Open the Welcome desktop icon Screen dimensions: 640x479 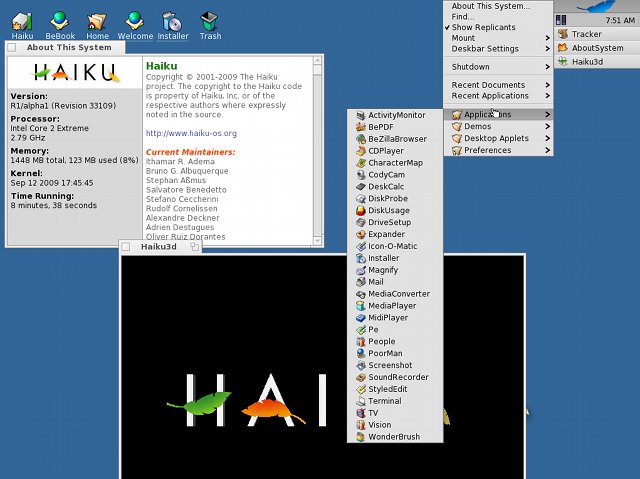(135, 25)
